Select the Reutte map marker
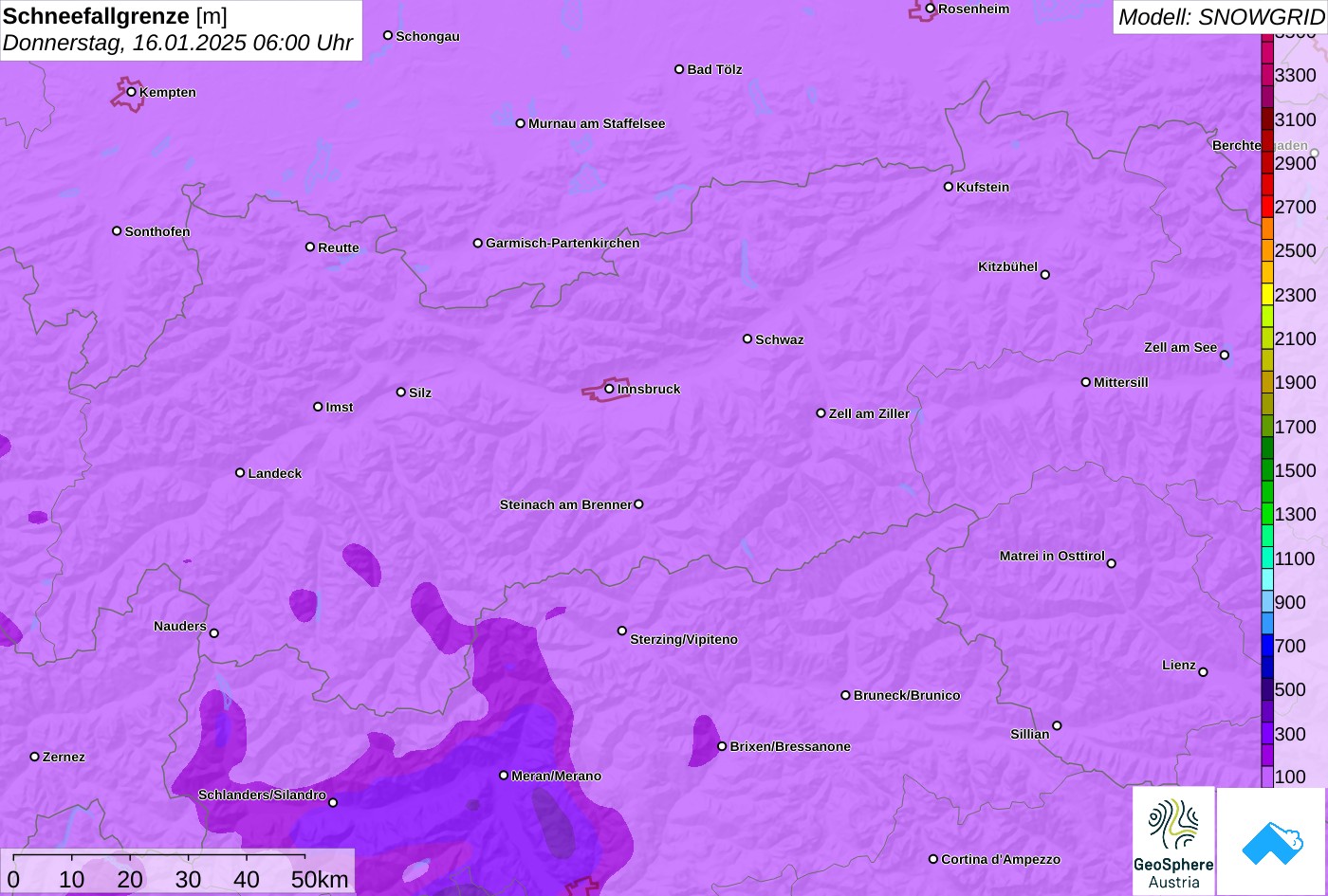 click(310, 247)
